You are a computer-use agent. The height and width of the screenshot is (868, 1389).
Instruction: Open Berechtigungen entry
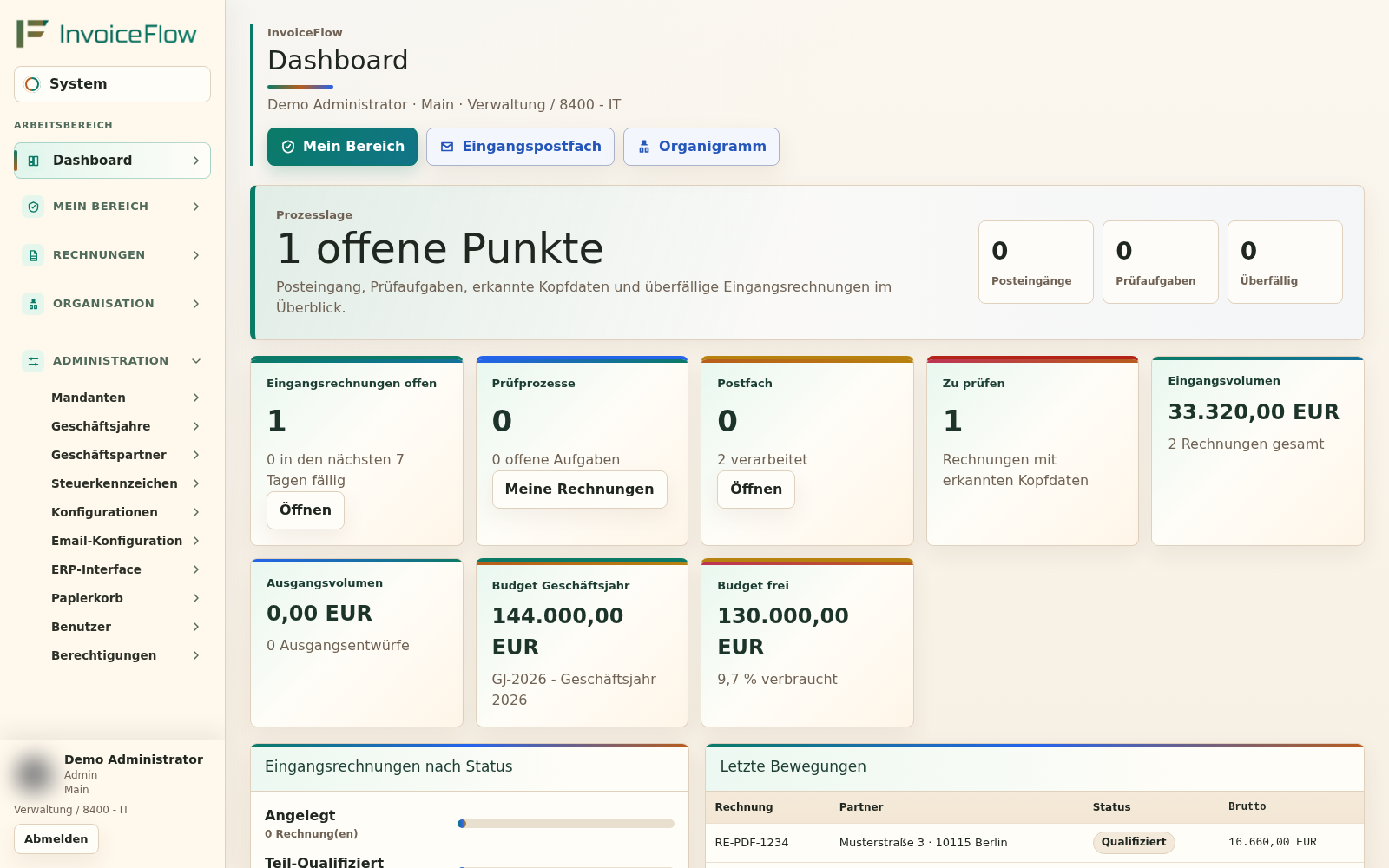pos(126,655)
